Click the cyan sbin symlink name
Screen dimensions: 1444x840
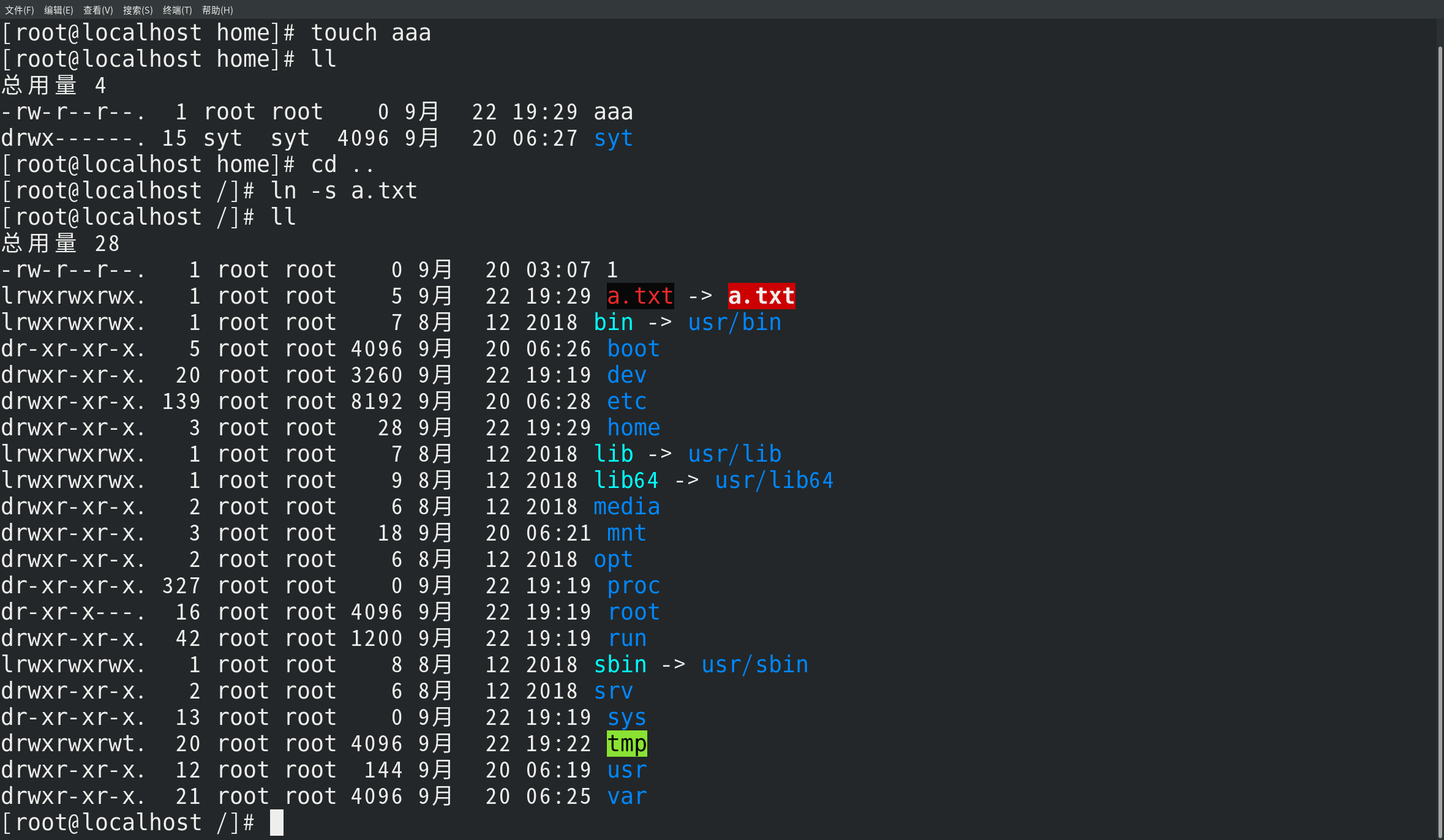[x=620, y=665]
